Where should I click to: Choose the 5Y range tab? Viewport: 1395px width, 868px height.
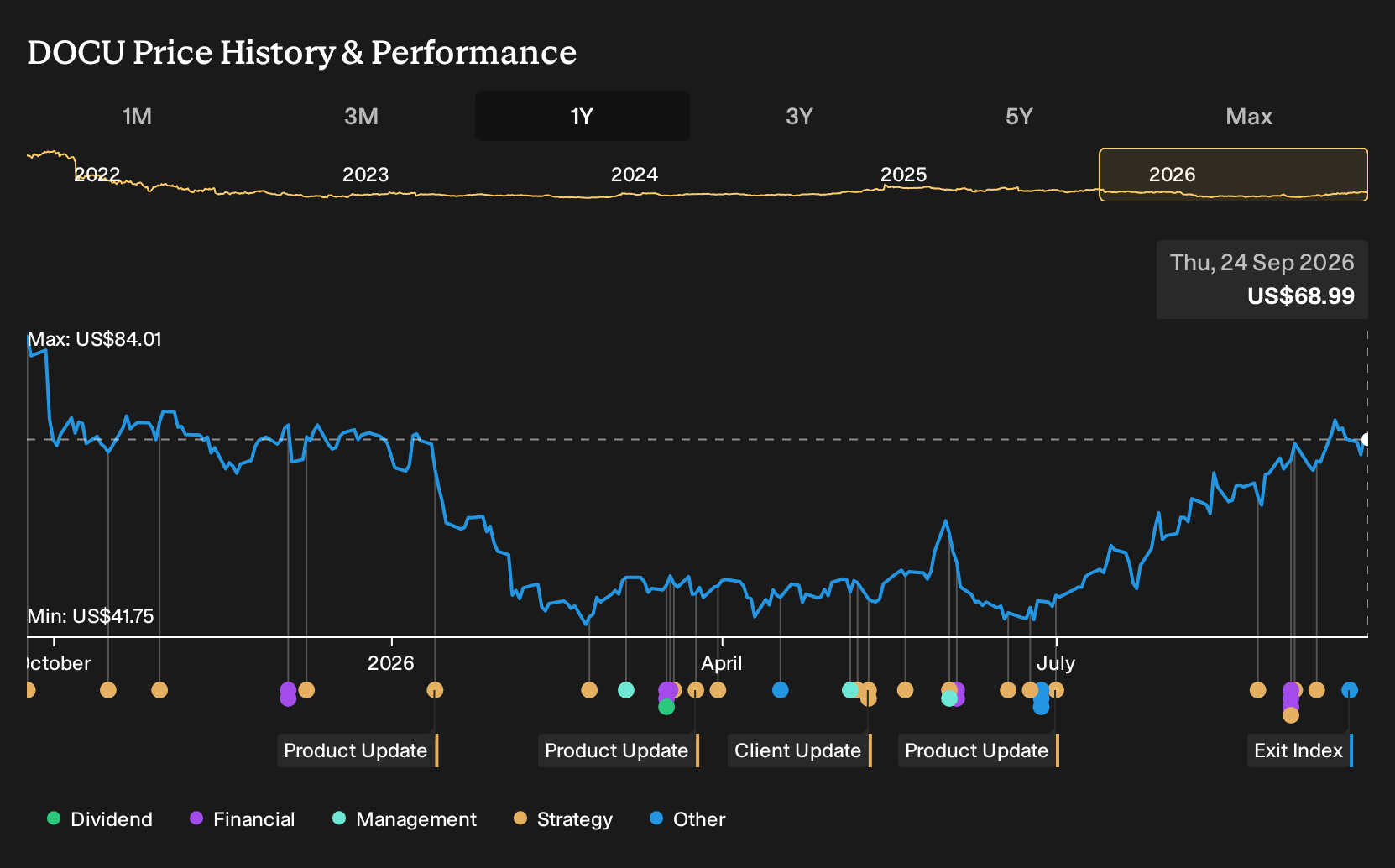(1019, 117)
